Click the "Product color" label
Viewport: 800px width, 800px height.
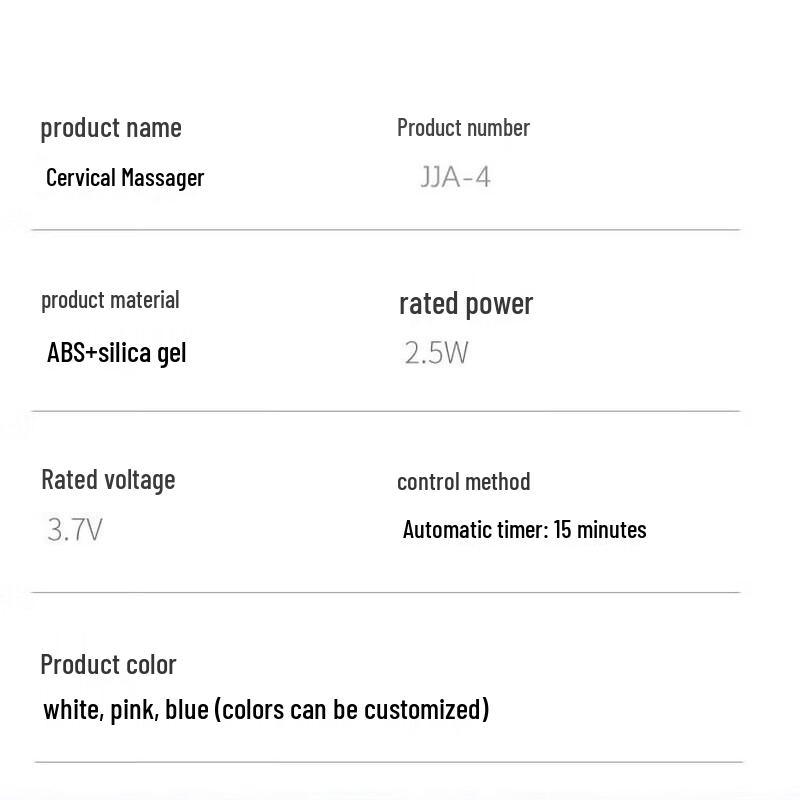click(108, 665)
